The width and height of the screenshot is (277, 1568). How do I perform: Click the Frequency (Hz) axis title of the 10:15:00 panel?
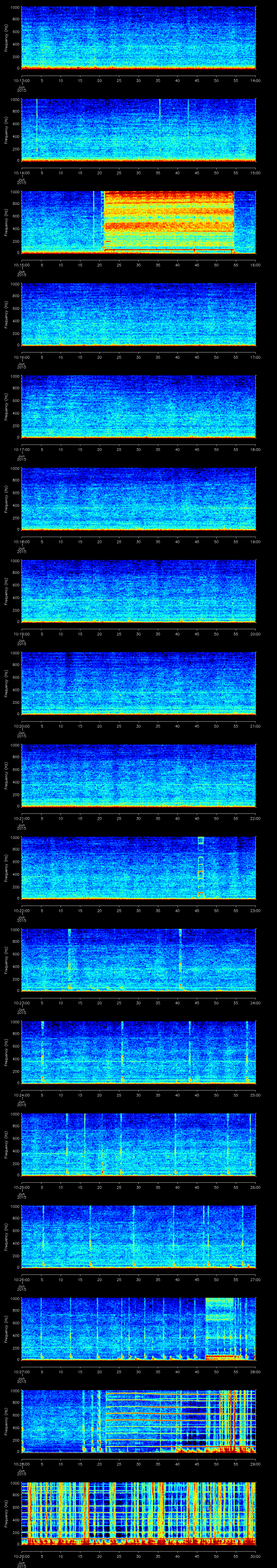pyautogui.click(x=6, y=222)
